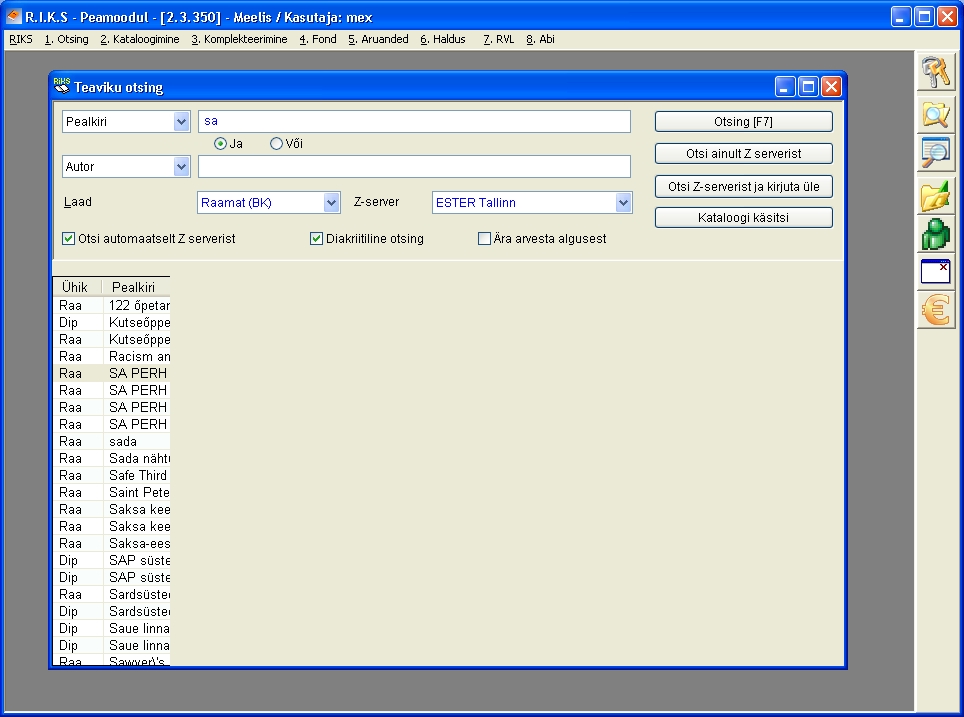Viewport: 964px width, 717px height.
Task: Click the orange euro sign icon
Action: click(x=936, y=310)
